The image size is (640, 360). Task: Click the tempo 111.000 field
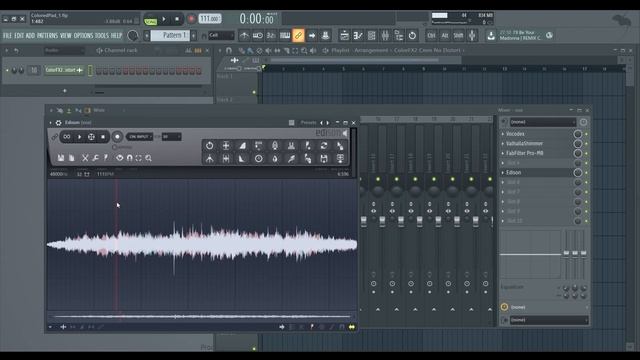[x=210, y=19]
